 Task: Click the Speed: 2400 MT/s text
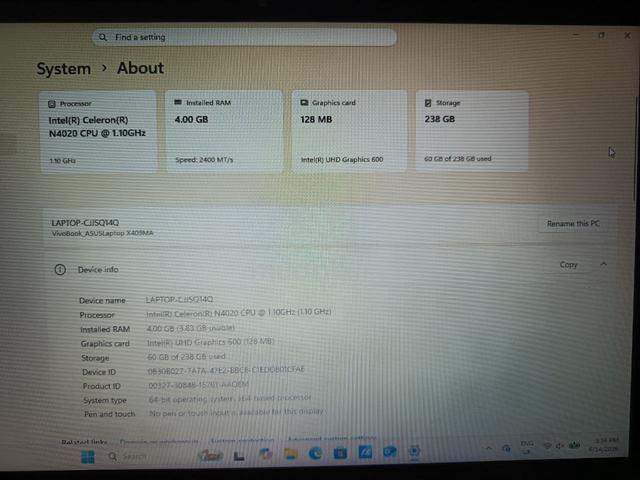coord(204,160)
